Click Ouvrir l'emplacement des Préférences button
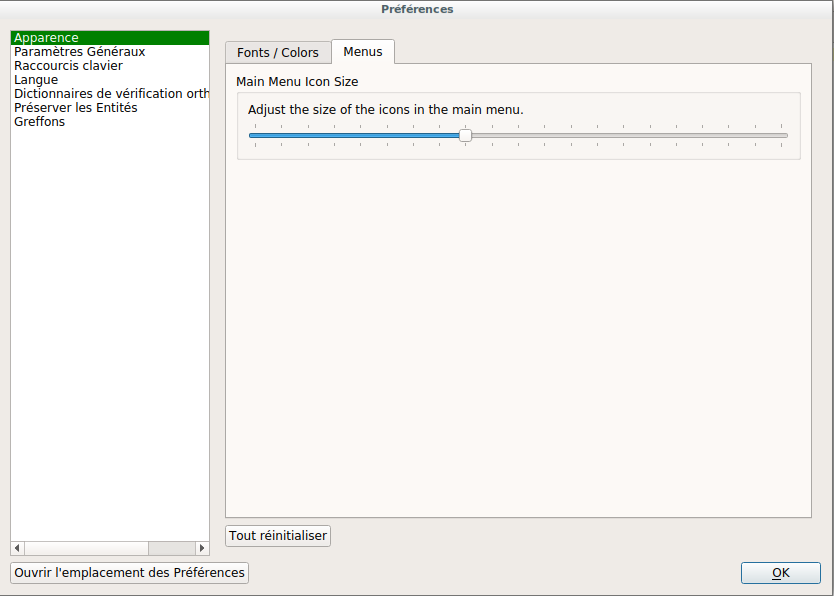The width and height of the screenshot is (834, 596). (129, 573)
